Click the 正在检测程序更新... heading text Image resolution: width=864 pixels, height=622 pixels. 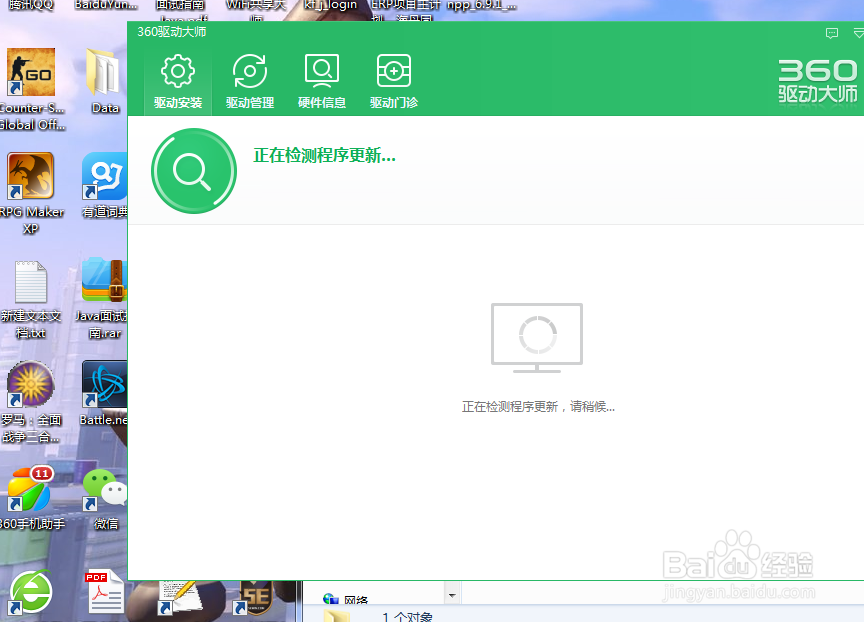click(x=324, y=155)
